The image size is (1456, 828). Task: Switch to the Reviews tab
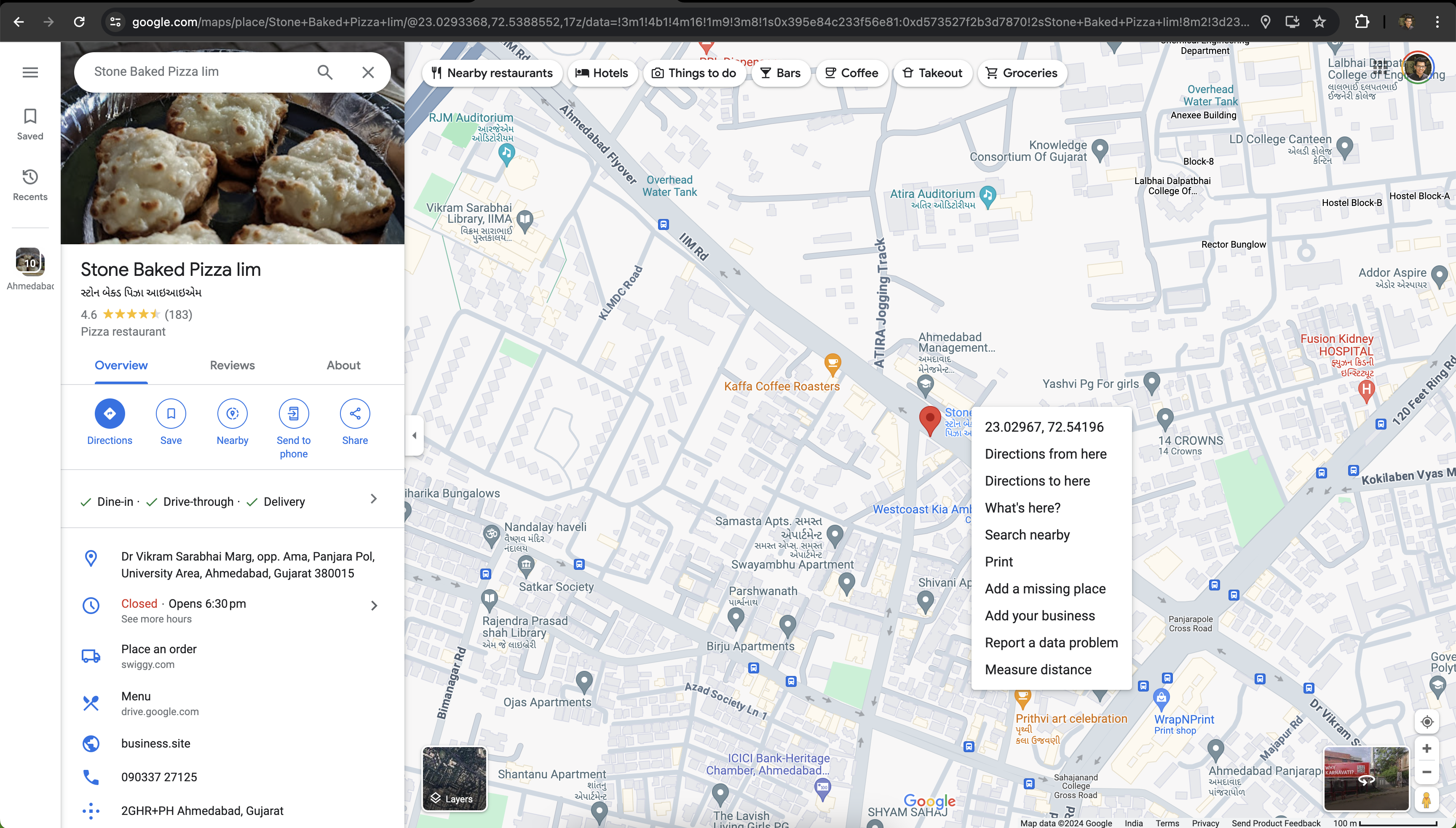232,365
